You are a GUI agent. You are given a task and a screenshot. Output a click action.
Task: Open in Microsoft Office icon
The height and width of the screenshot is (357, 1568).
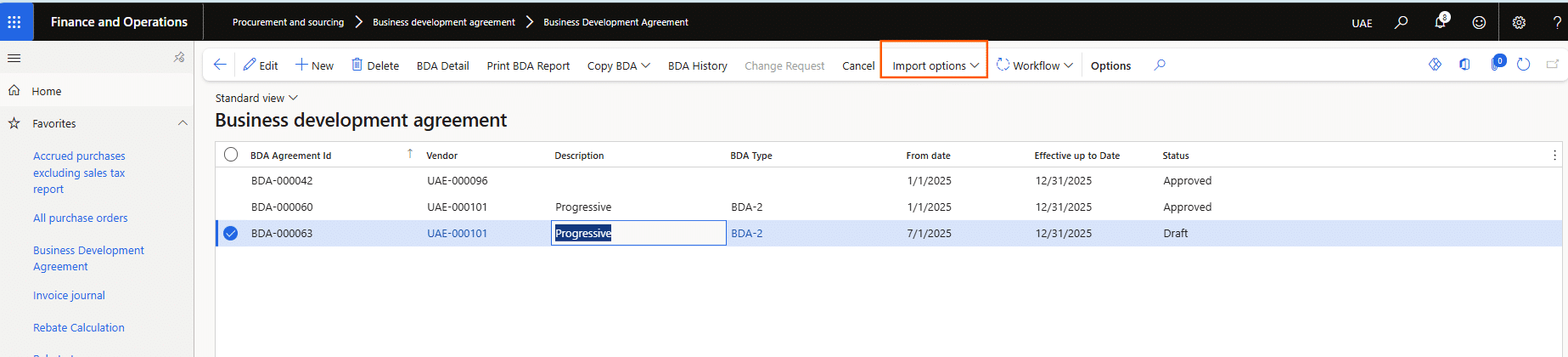point(1464,65)
